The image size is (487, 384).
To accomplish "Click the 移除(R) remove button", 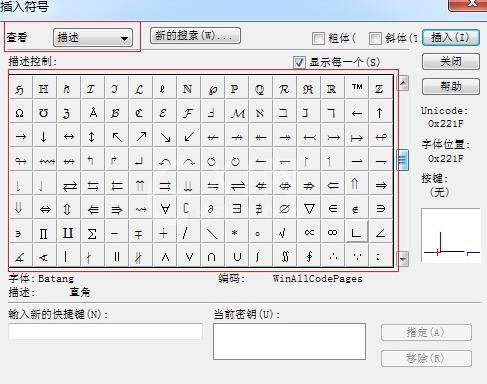I will pos(426,358).
